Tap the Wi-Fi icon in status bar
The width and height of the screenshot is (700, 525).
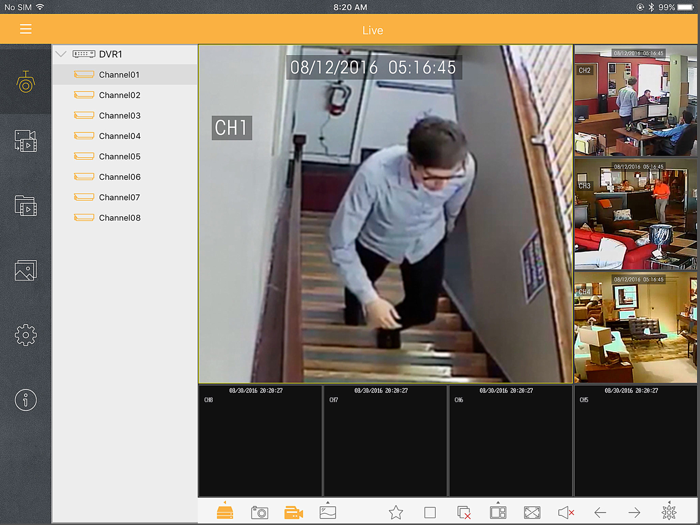click(40, 7)
